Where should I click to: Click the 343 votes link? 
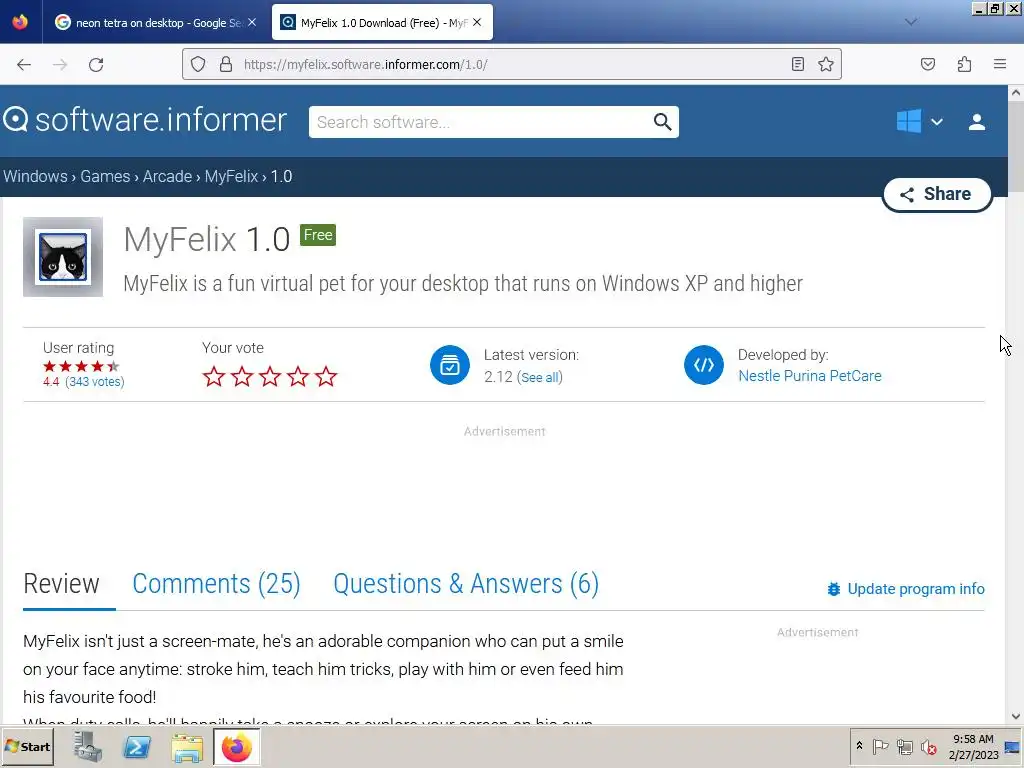point(95,382)
